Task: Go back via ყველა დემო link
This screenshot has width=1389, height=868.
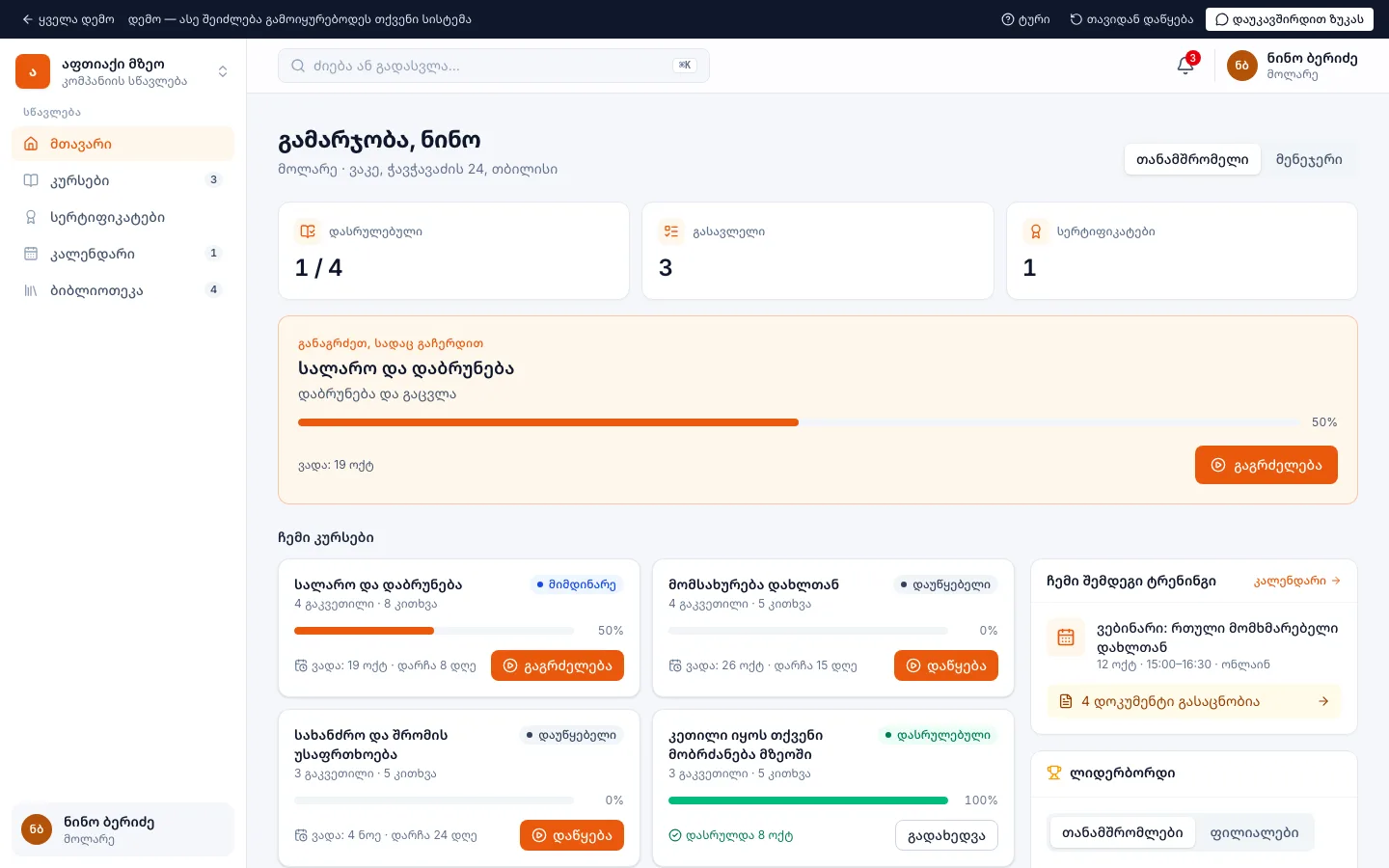Action: pyautogui.click(x=68, y=19)
